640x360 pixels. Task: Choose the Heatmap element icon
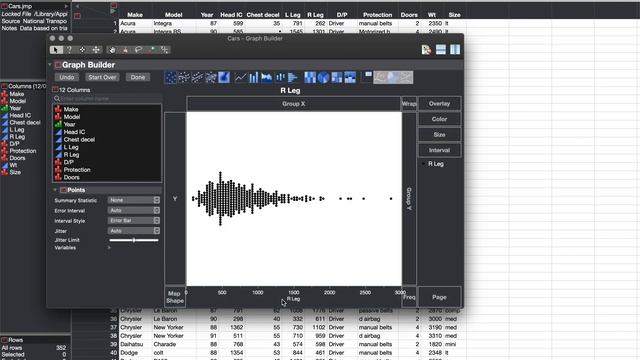[310, 77]
